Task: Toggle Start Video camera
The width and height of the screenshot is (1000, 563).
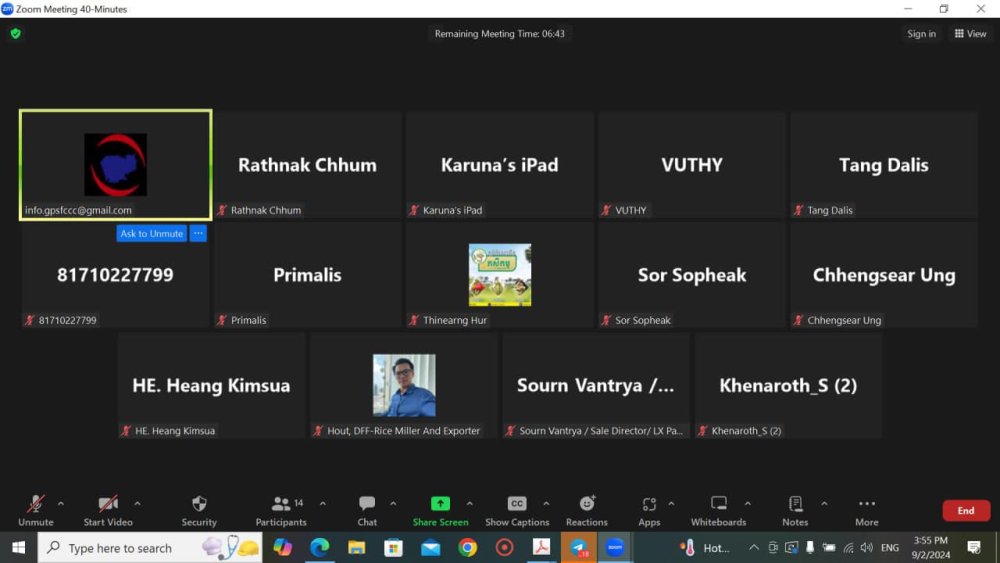Action: pyautogui.click(x=107, y=504)
